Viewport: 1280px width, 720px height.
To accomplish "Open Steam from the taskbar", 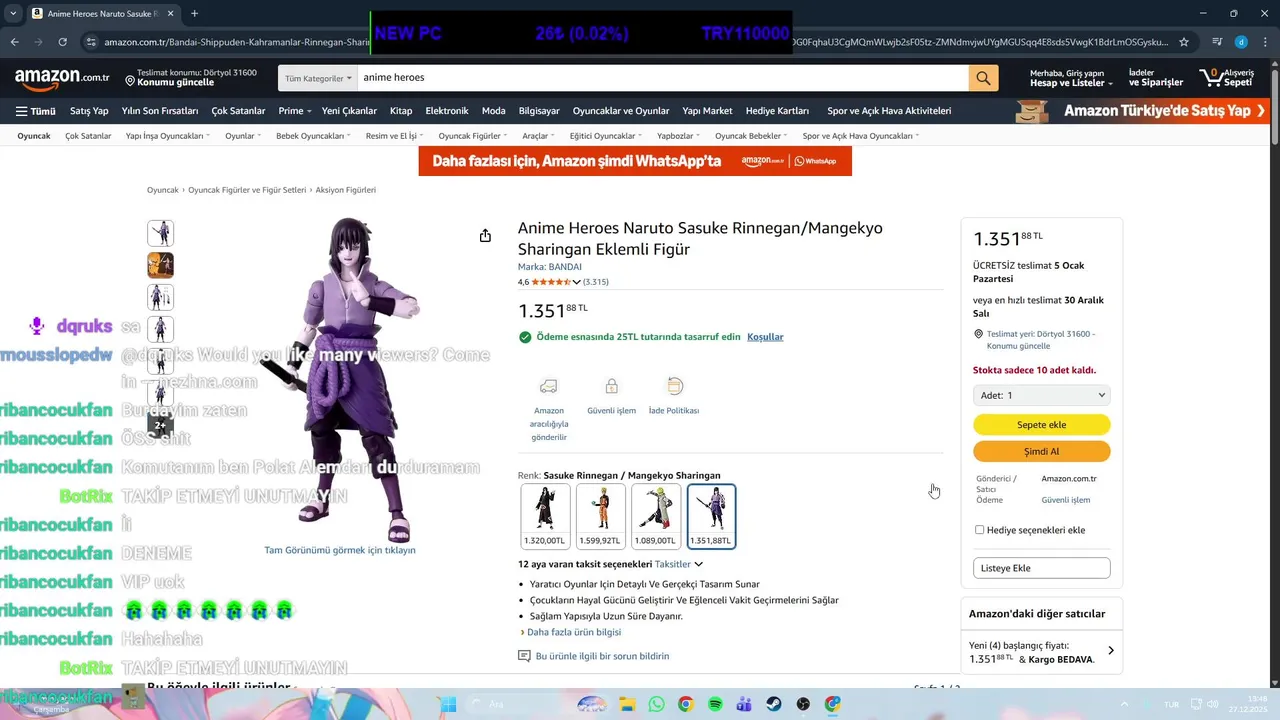I will tap(774, 704).
